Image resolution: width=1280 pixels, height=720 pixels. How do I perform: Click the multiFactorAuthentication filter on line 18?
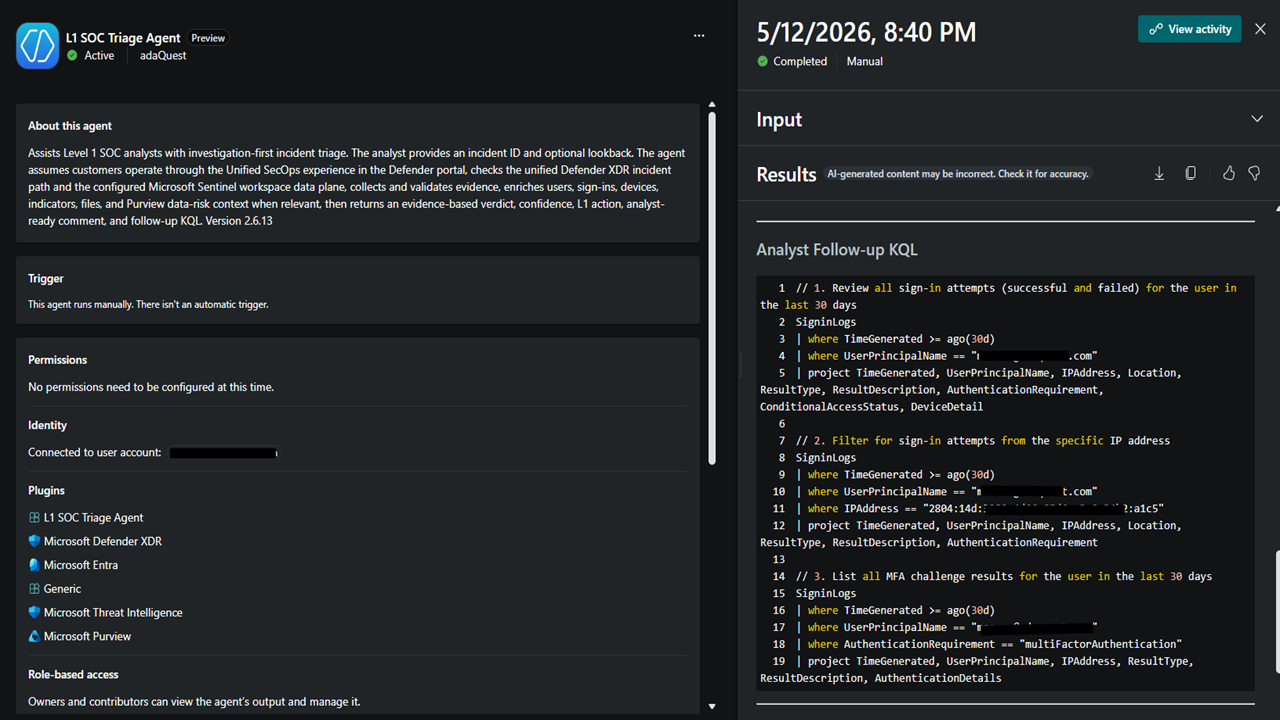(989, 644)
